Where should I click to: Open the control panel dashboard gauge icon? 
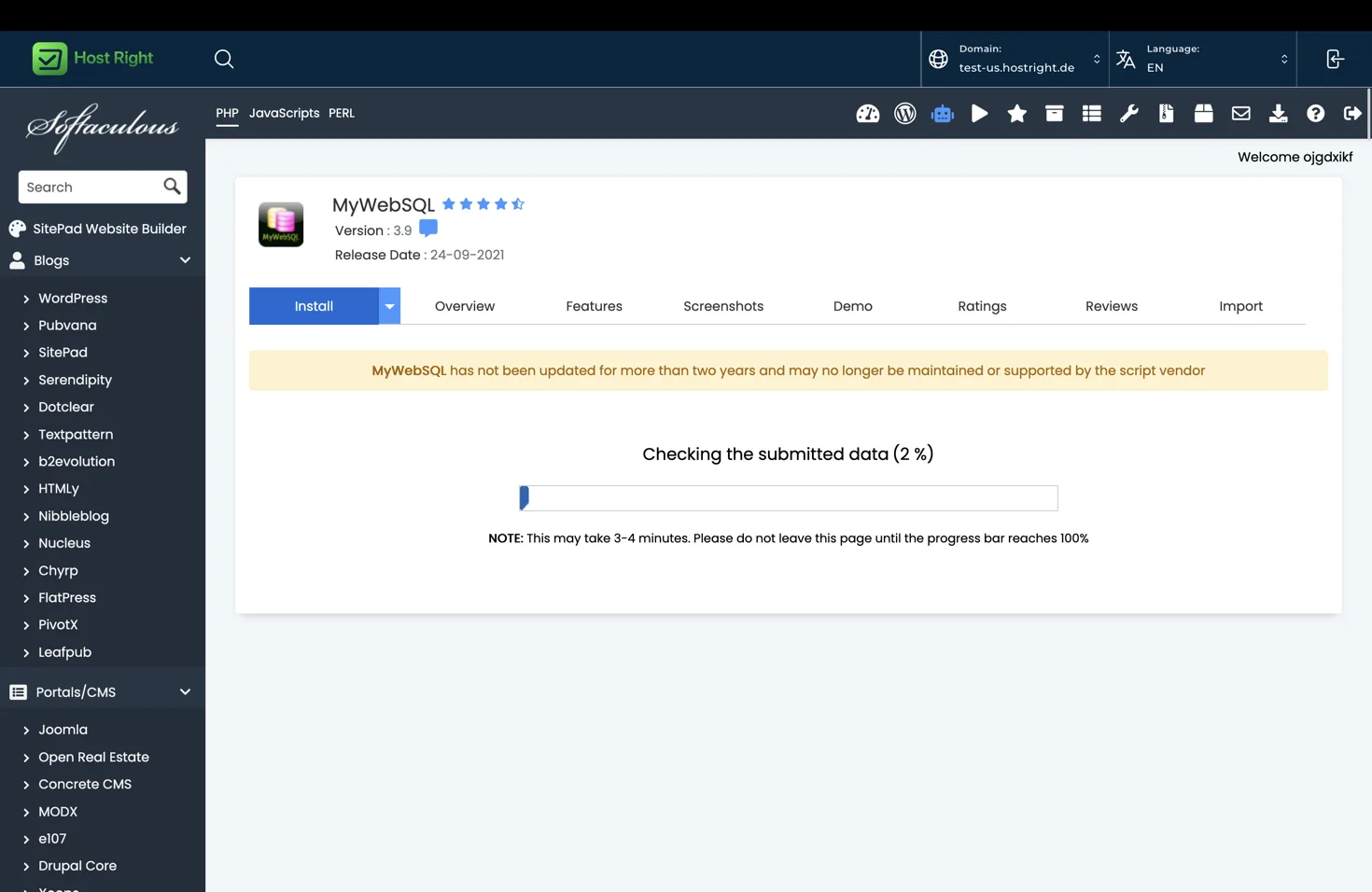click(867, 114)
